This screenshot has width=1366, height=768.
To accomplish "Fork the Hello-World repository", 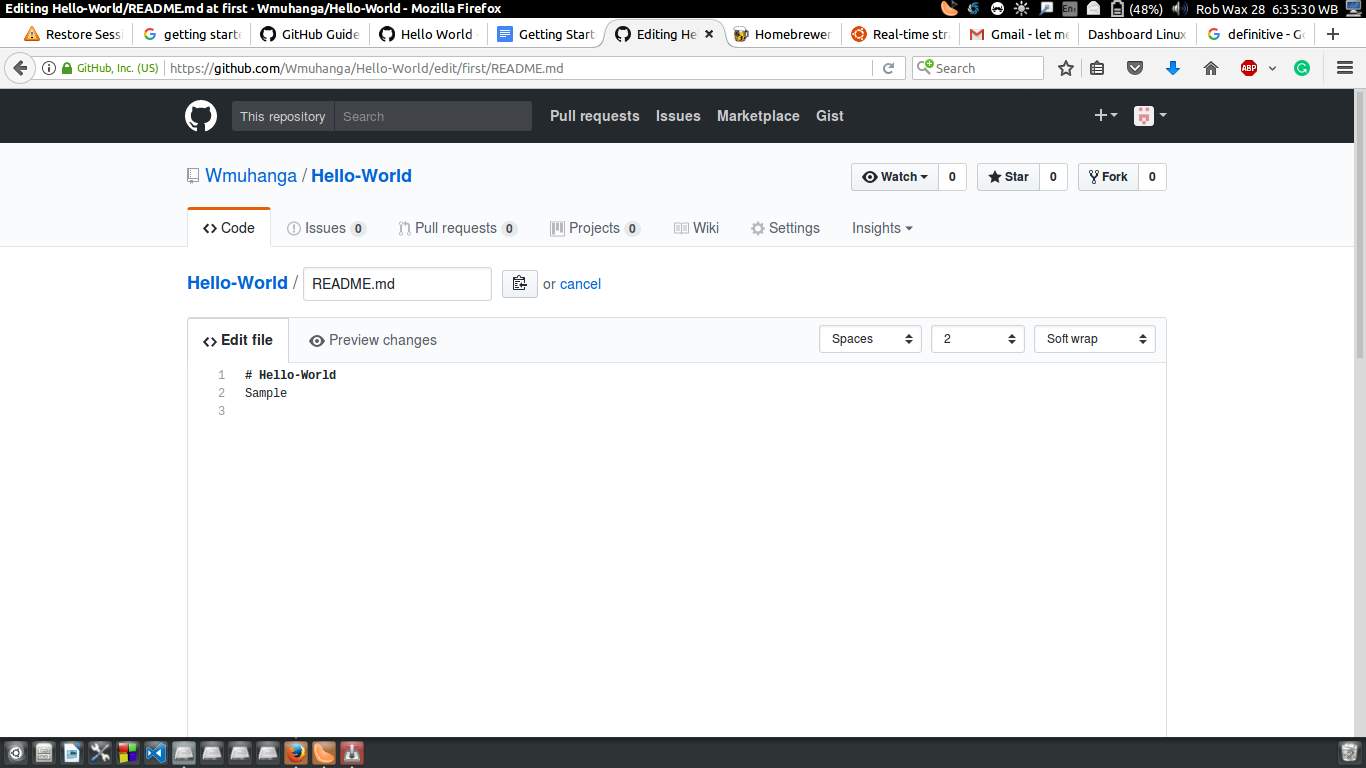I will coord(1107,176).
